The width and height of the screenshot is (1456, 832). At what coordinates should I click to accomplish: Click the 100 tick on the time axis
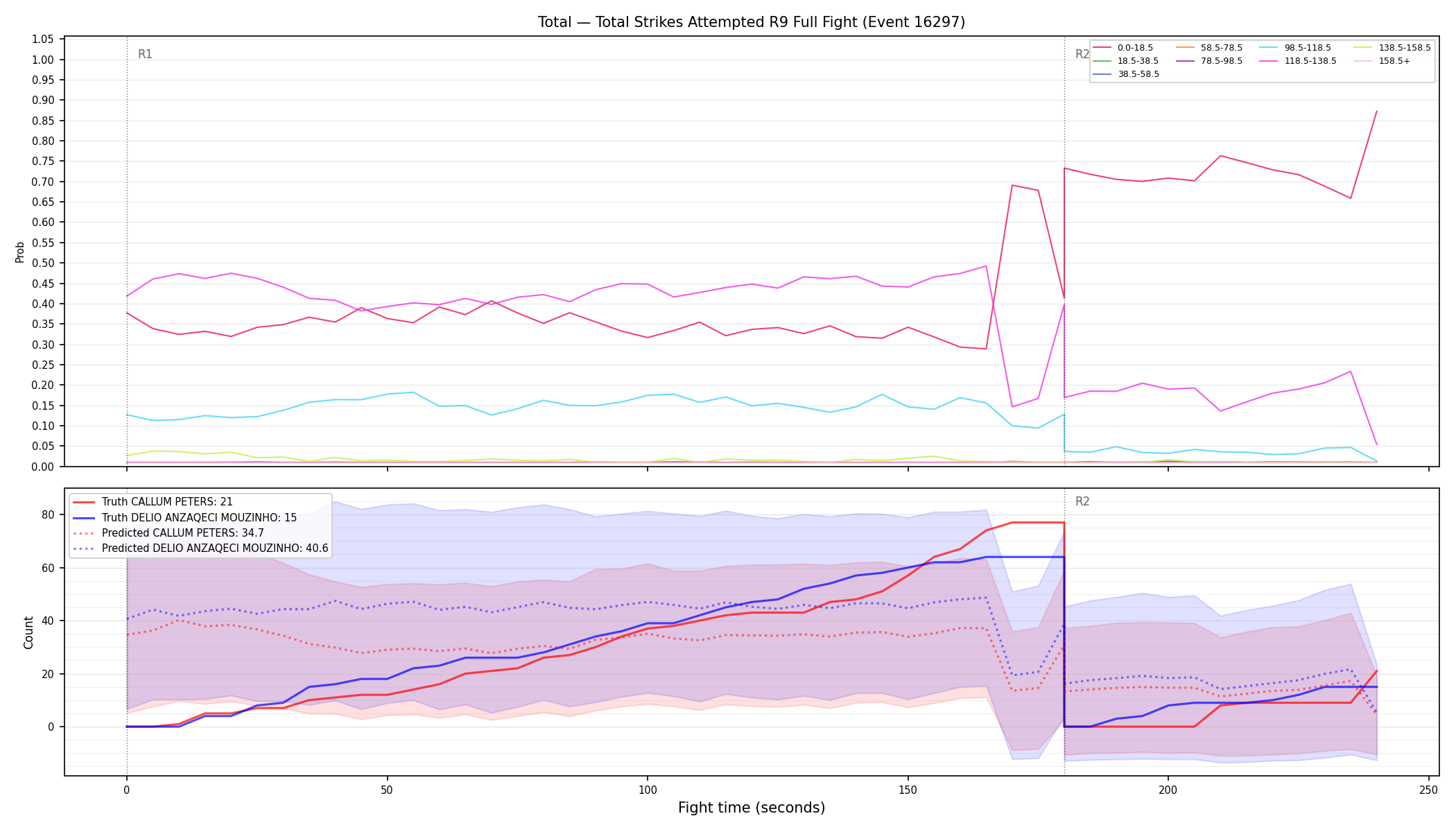coord(647,790)
